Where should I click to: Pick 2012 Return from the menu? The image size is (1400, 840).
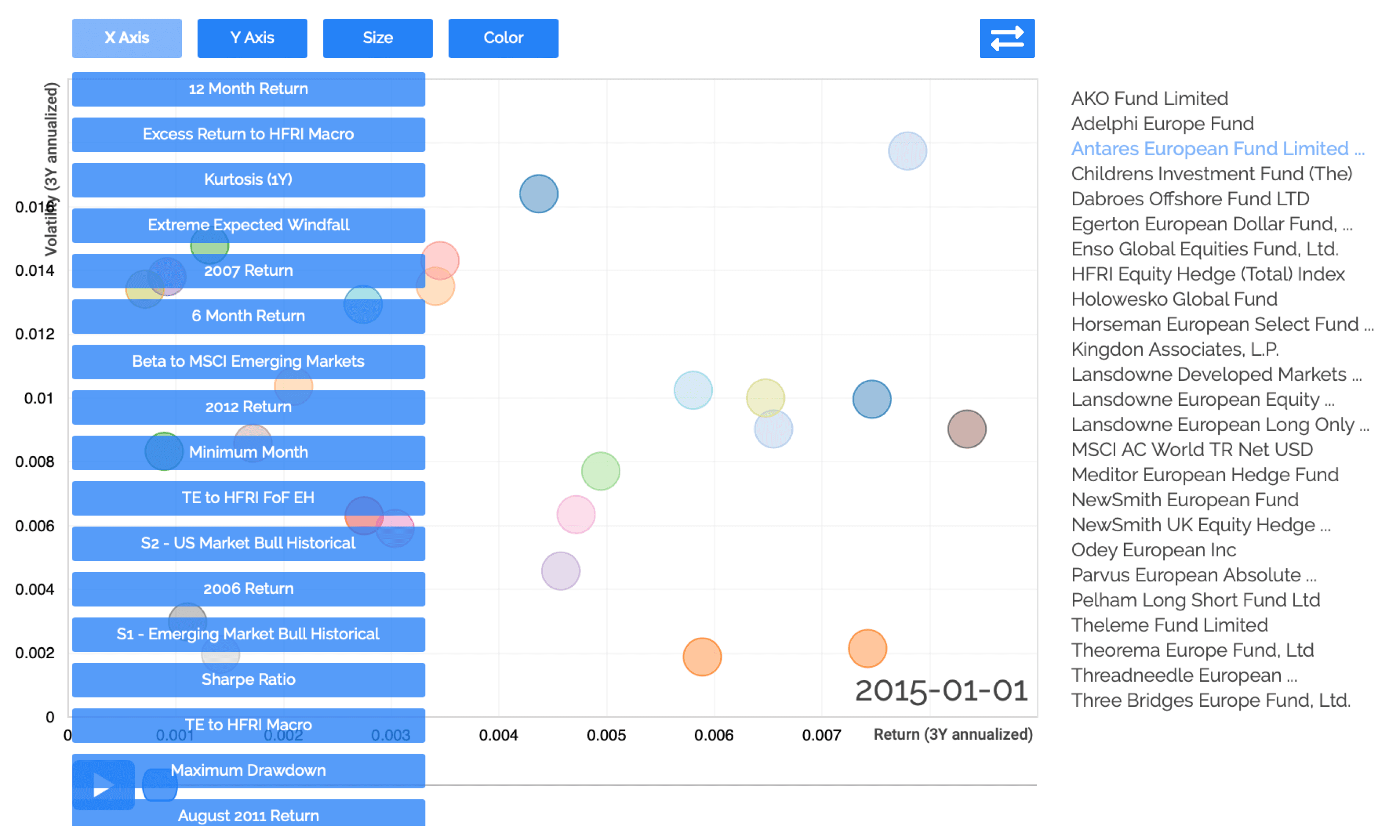[249, 407]
